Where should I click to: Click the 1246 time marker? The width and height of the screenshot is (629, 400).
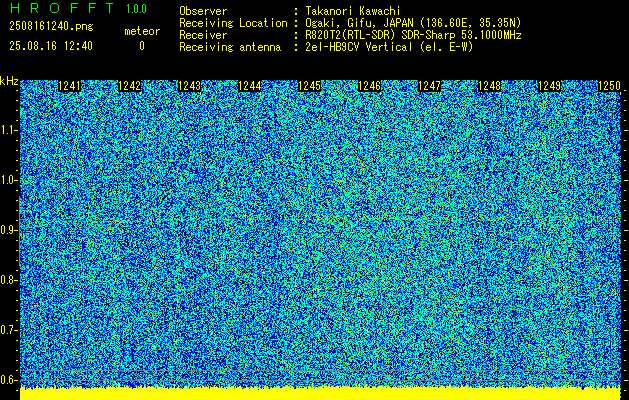[369, 86]
